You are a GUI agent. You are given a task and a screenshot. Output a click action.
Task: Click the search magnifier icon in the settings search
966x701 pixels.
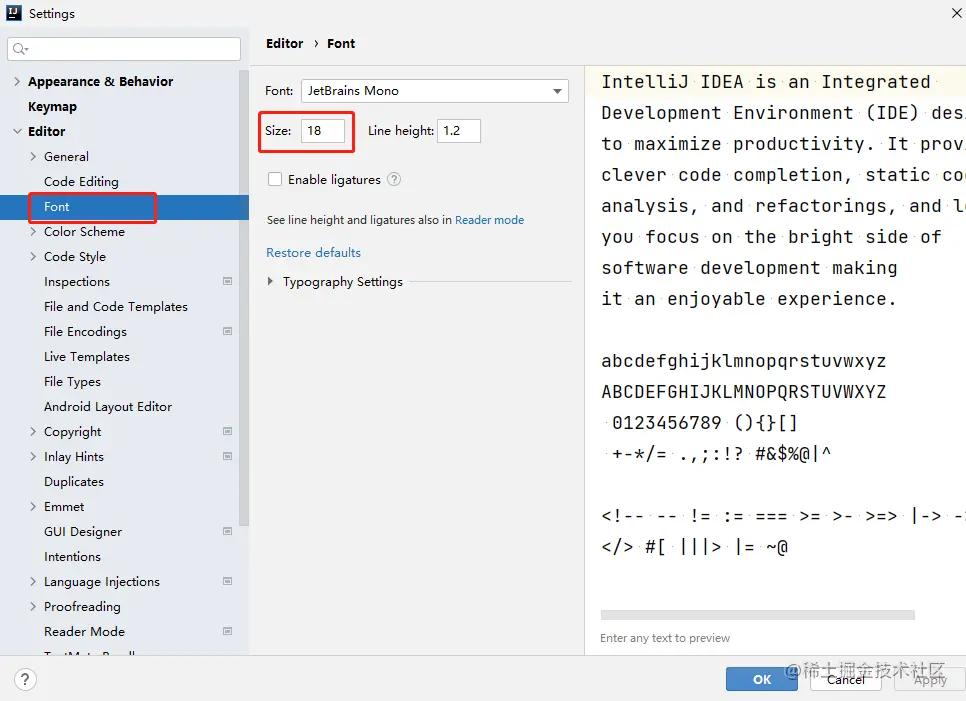20,49
